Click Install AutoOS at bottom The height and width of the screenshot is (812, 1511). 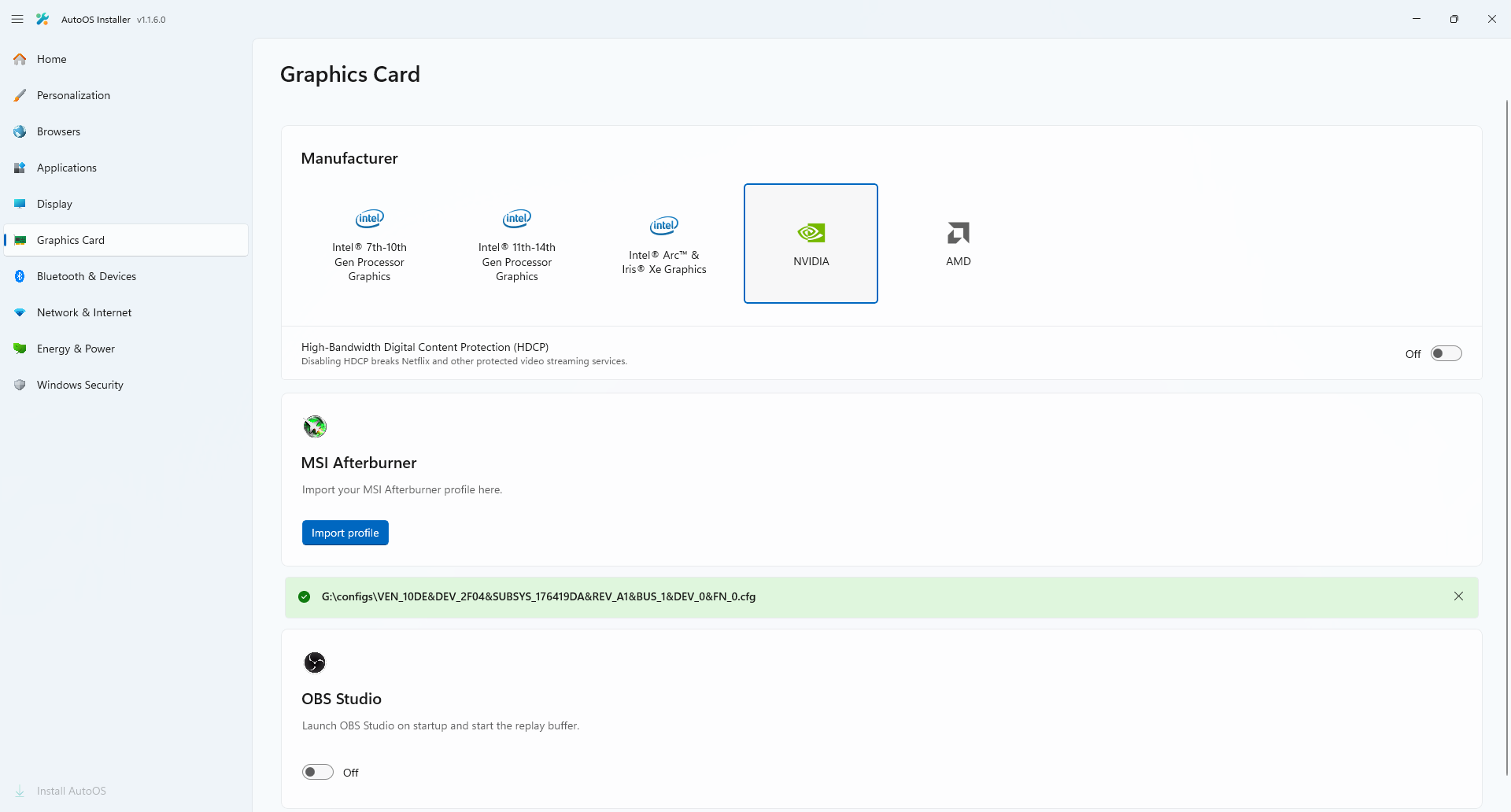pos(126,791)
